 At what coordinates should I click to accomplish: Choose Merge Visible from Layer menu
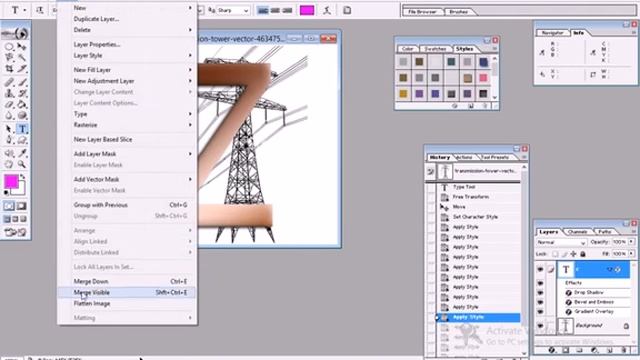(127, 293)
